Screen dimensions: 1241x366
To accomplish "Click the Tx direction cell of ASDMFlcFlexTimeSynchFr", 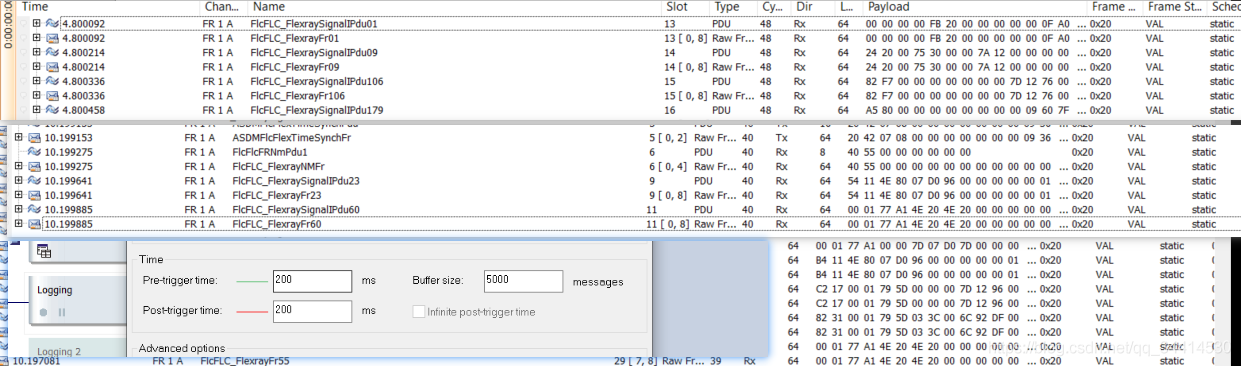I will [x=782, y=137].
